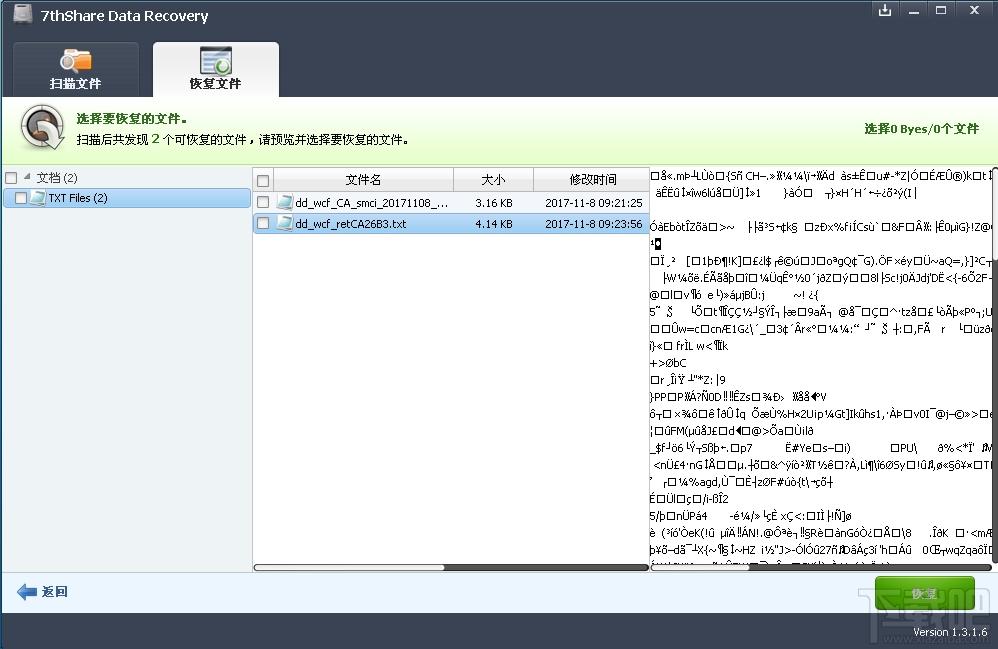This screenshot has width=998, height=649.
Task: Click the 4.14 KB size cell
Action: 494,224
